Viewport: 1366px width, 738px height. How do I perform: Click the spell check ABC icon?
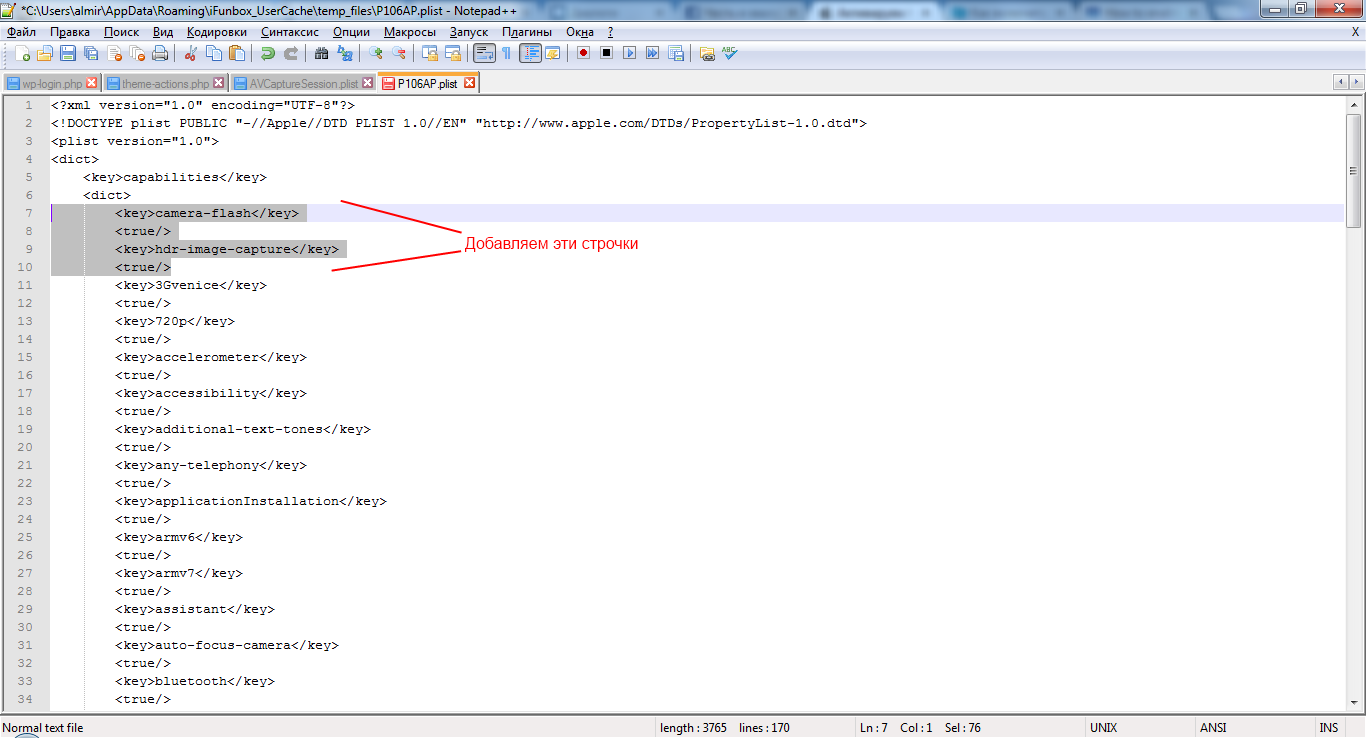[x=730, y=53]
